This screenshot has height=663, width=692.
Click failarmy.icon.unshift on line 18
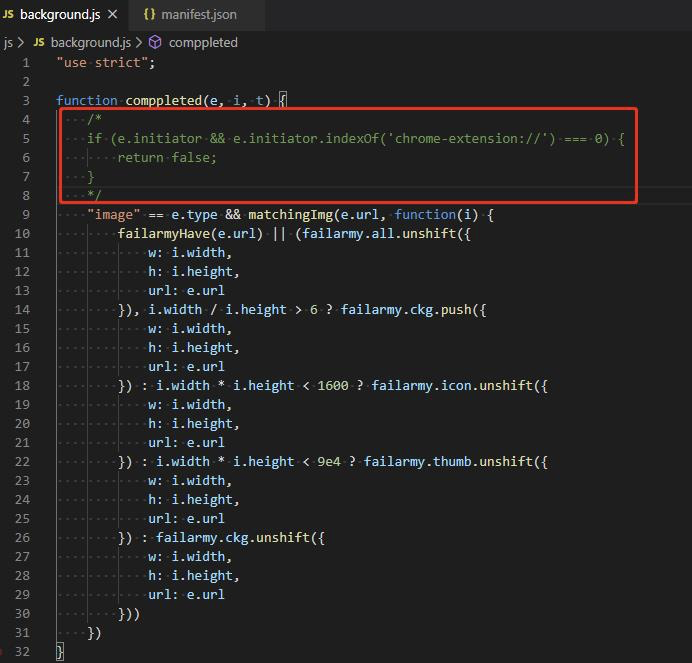(452, 385)
